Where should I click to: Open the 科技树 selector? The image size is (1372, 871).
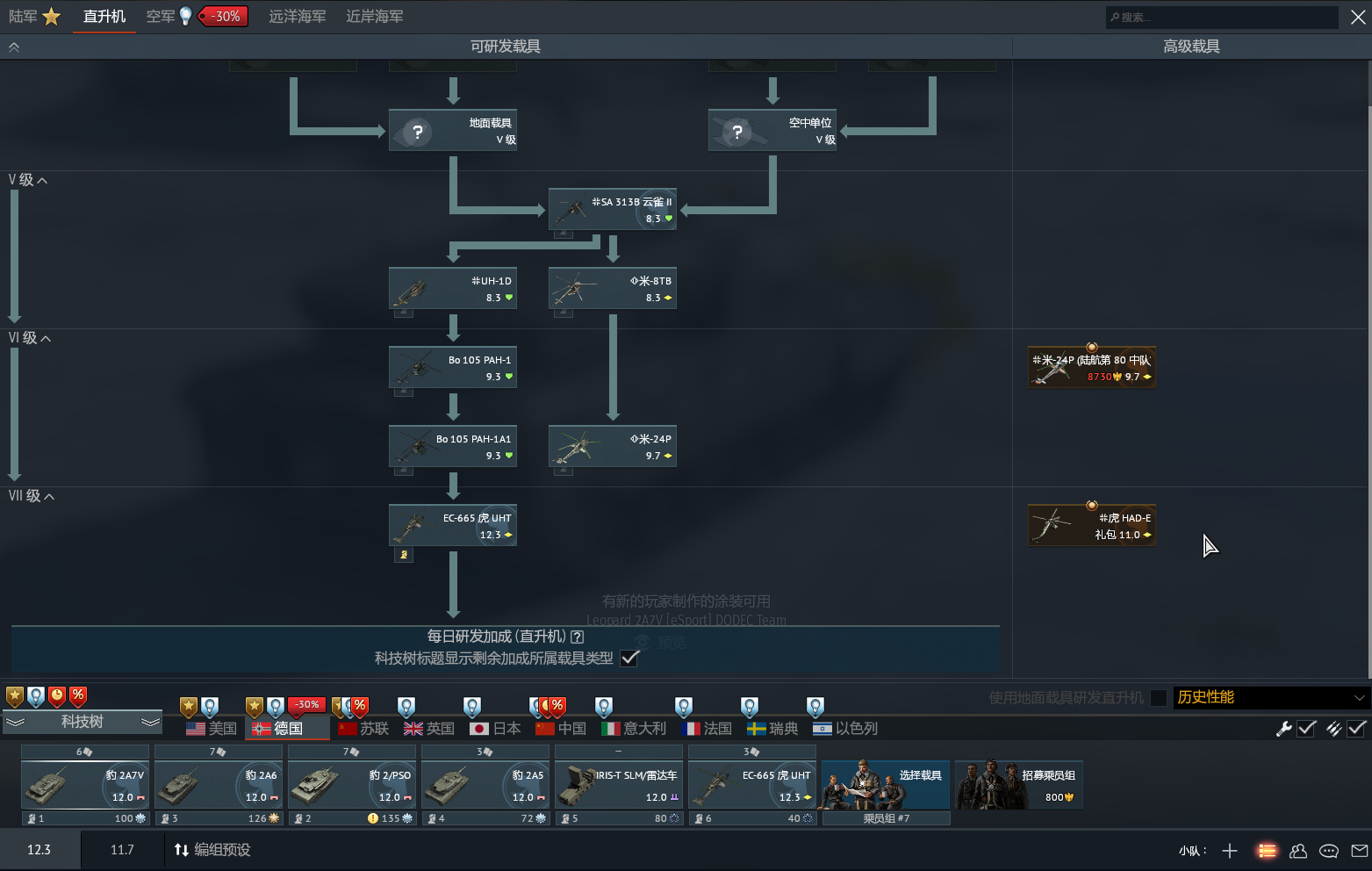83,722
